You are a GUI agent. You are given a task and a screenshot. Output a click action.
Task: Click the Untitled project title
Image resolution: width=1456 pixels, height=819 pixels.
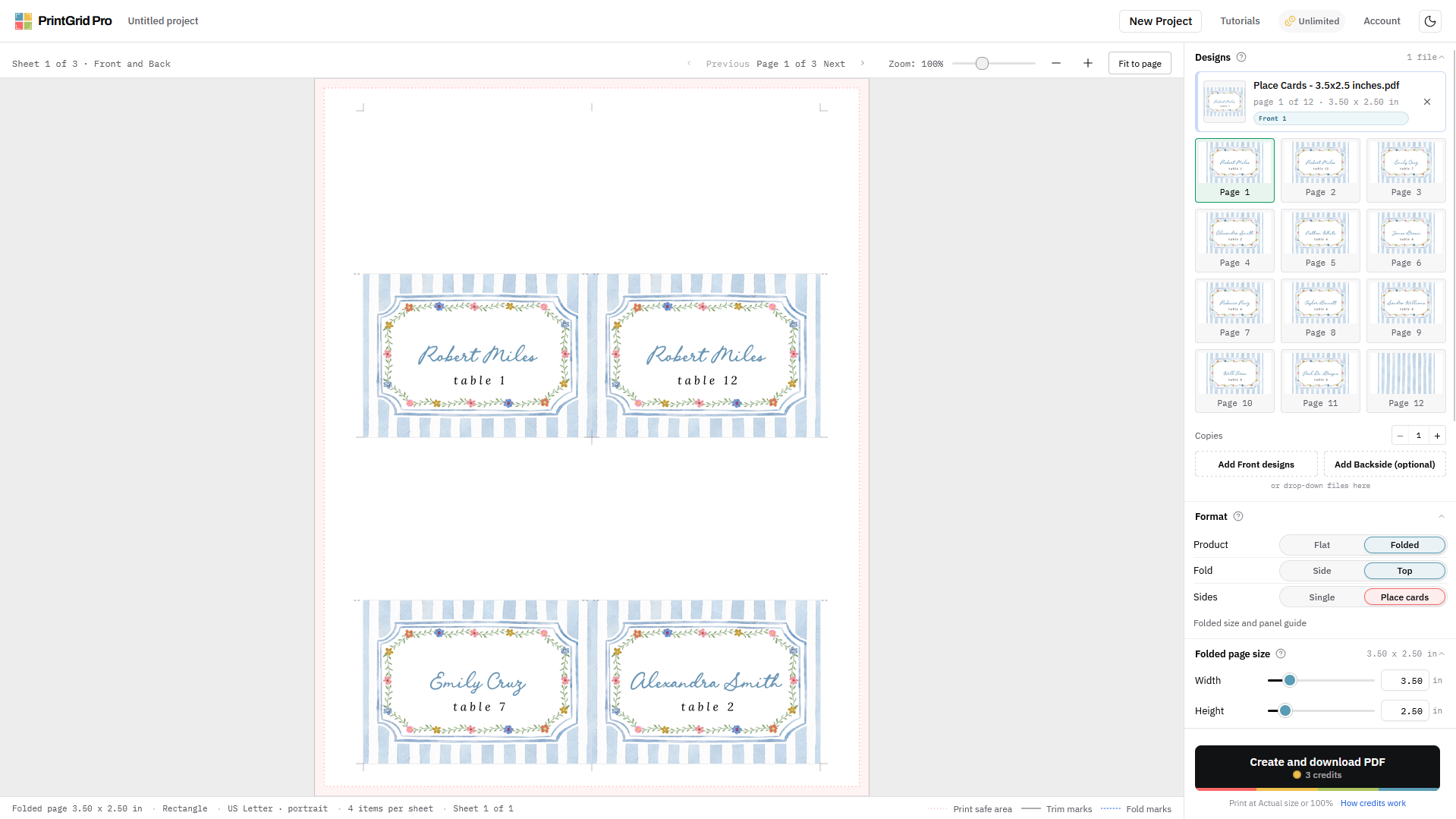163,21
